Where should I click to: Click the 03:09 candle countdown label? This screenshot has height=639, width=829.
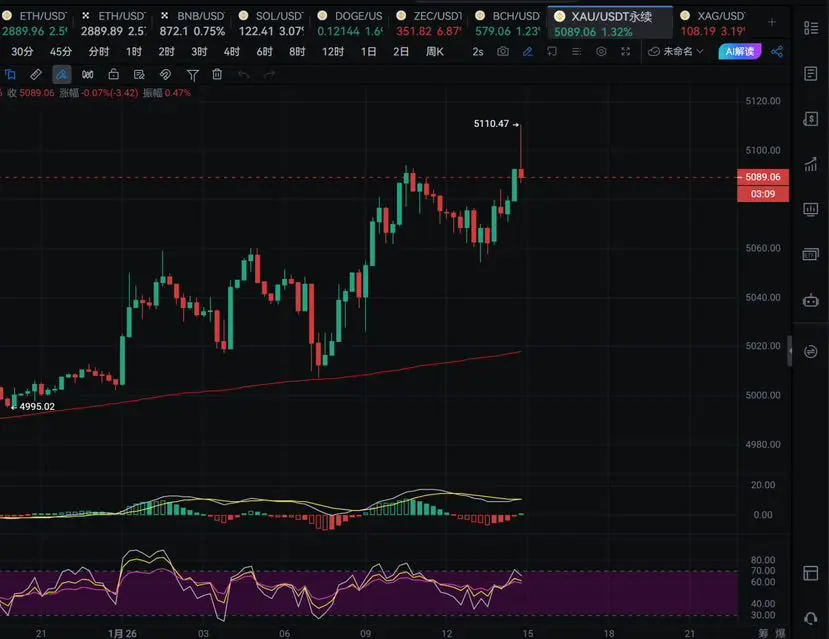pos(763,194)
